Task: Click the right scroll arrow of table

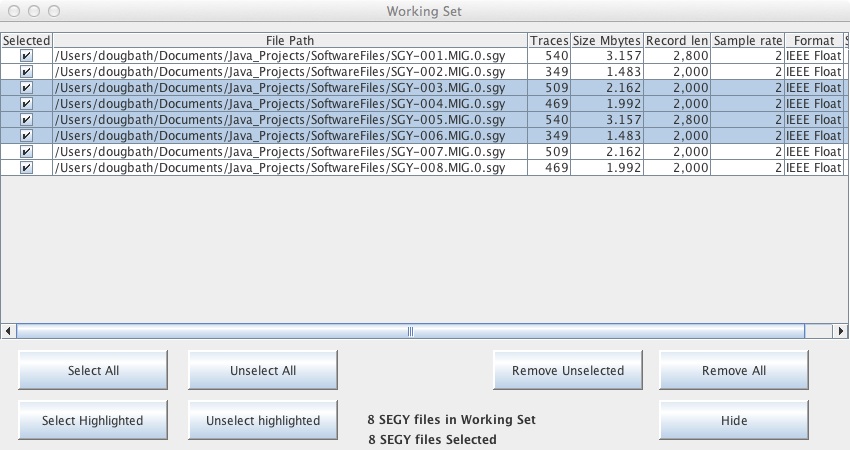Action: (x=842, y=330)
